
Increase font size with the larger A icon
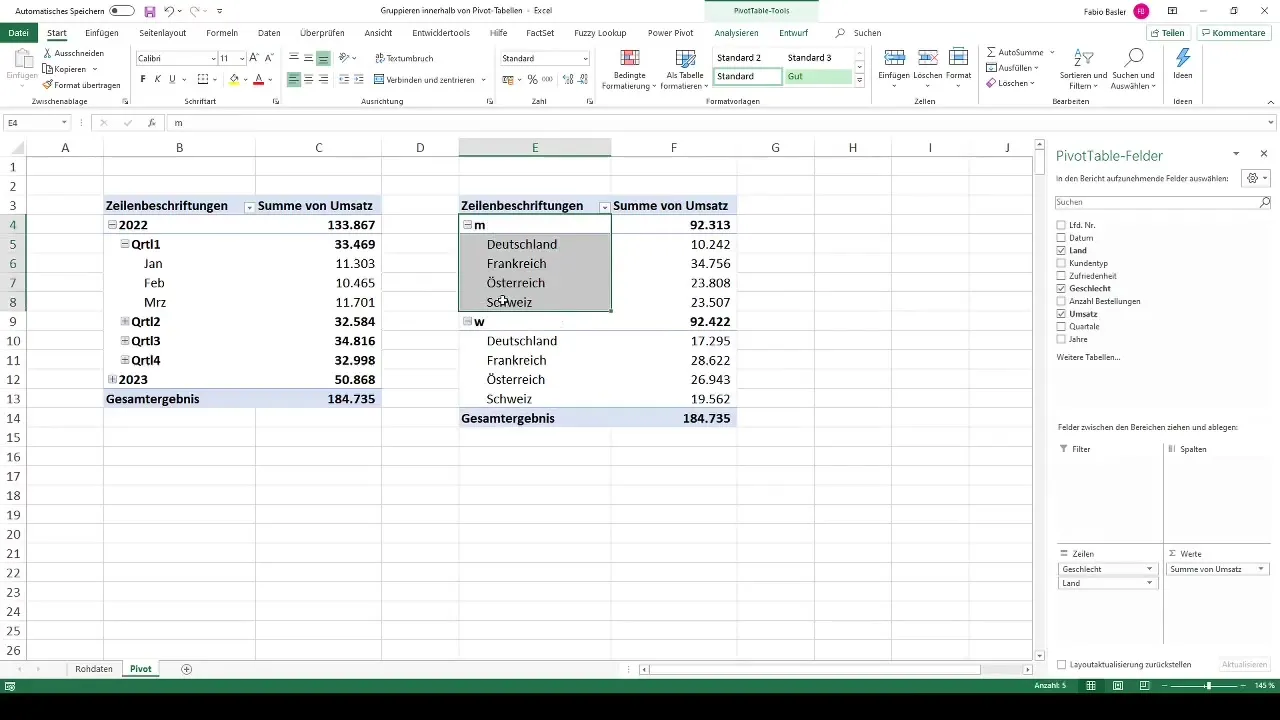click(254, 58)
